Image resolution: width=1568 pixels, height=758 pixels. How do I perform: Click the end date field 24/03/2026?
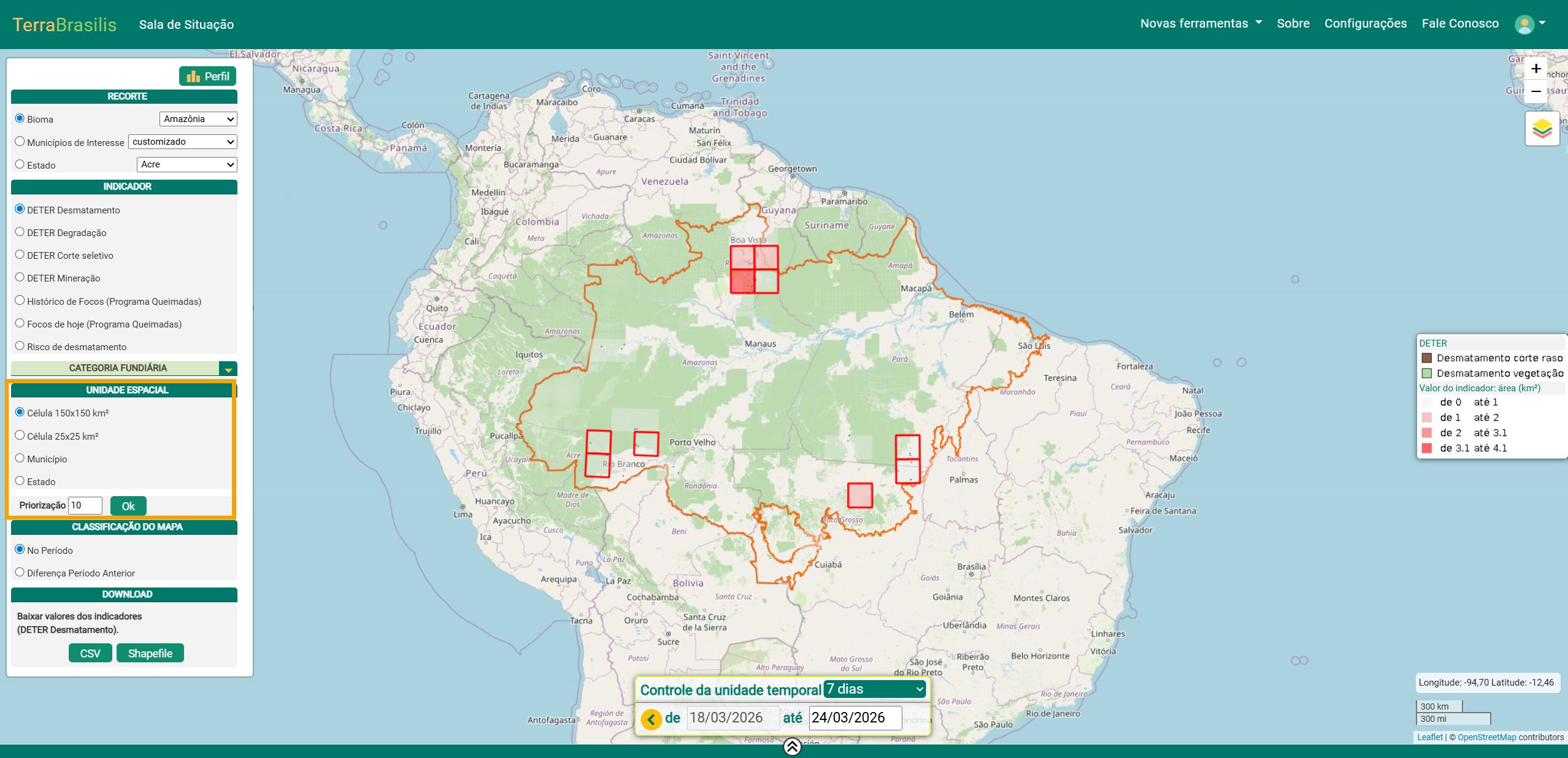[855, 718]
